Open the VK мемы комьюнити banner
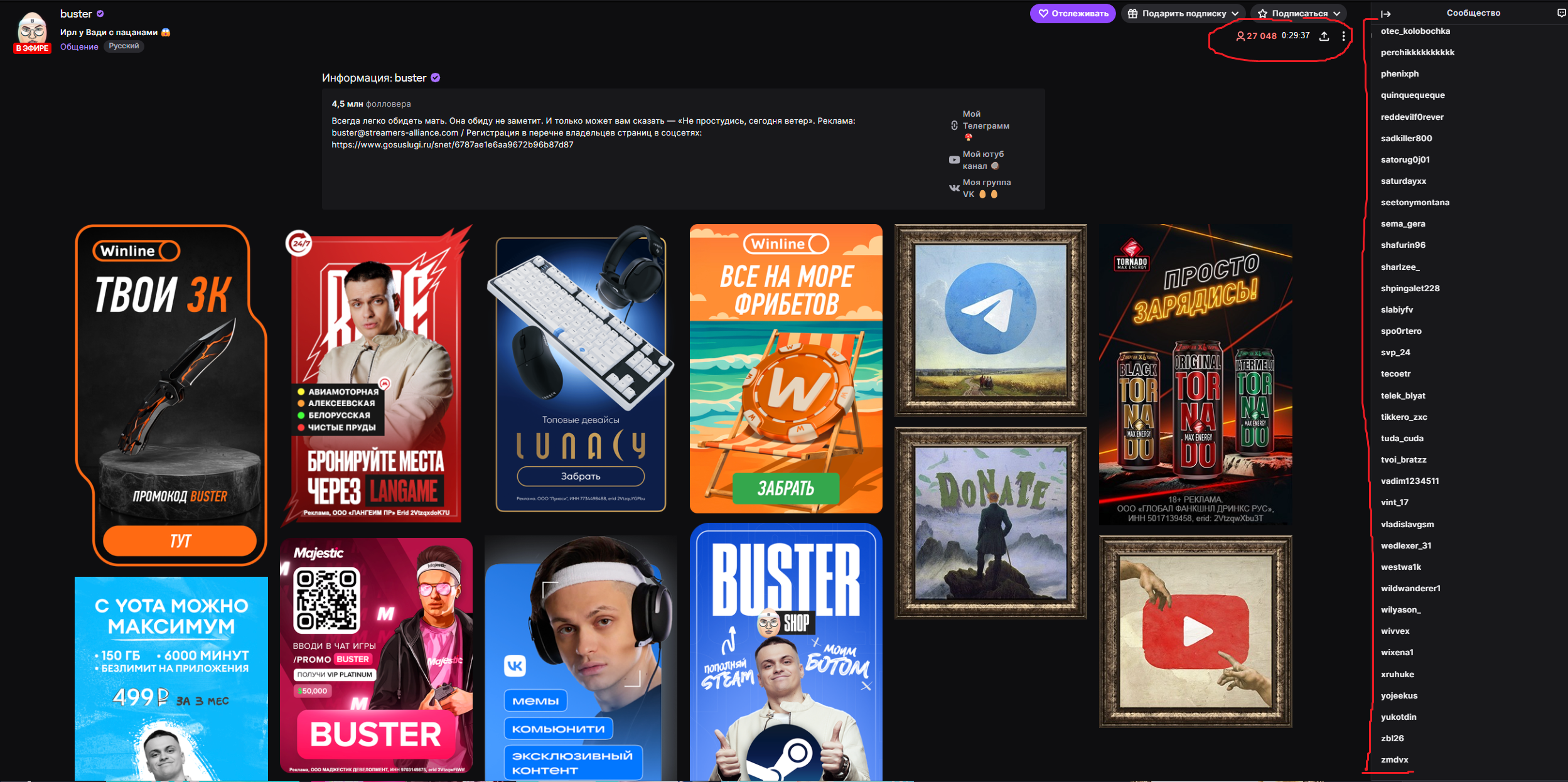 [x=581, y=658]
